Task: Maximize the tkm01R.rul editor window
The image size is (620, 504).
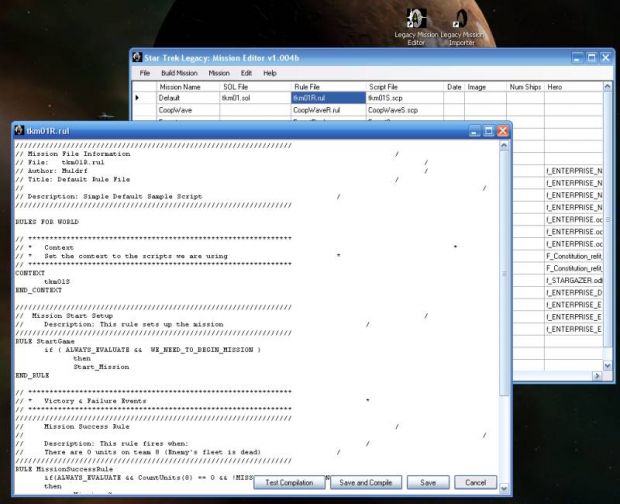Action: pyautogui.click(x=489, y=131)
